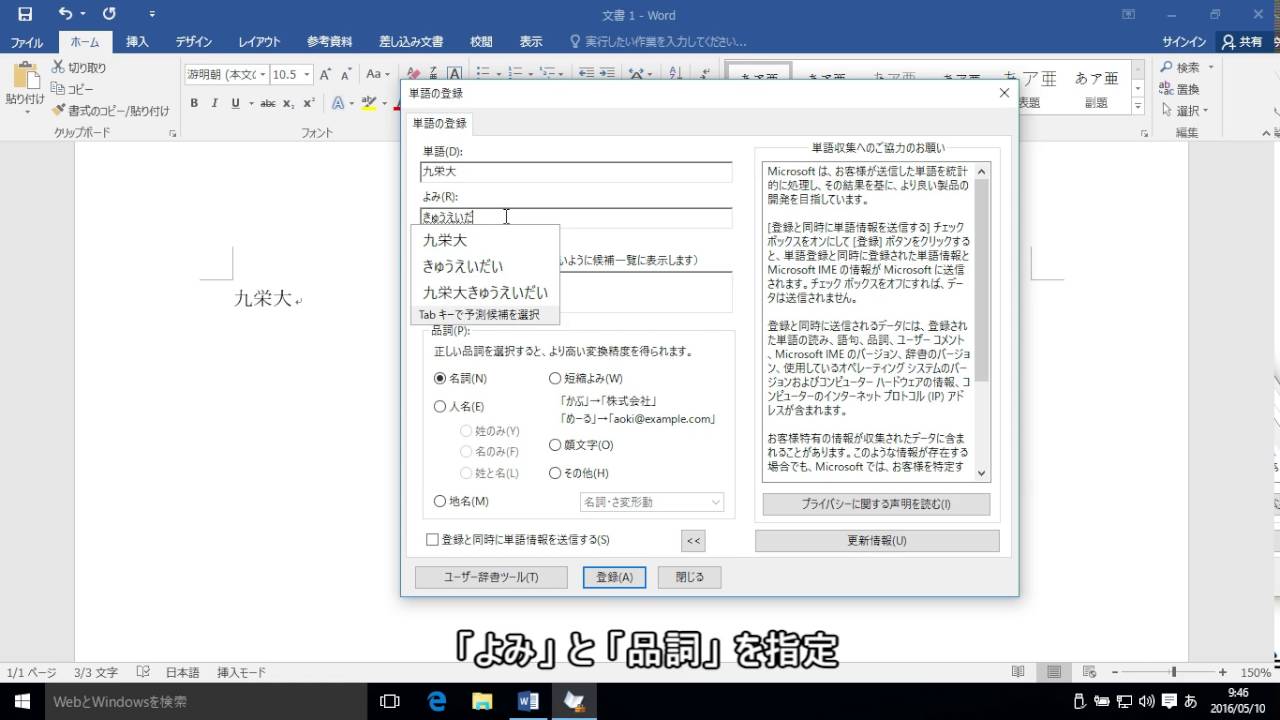Click the Copy (コピー) icon

coord(58,89)
